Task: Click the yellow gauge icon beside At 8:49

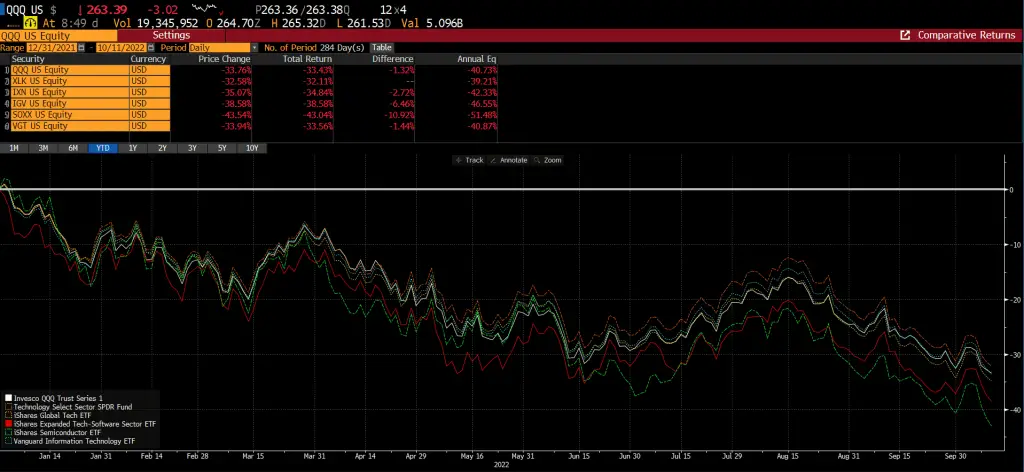Action: coord(29,23)
